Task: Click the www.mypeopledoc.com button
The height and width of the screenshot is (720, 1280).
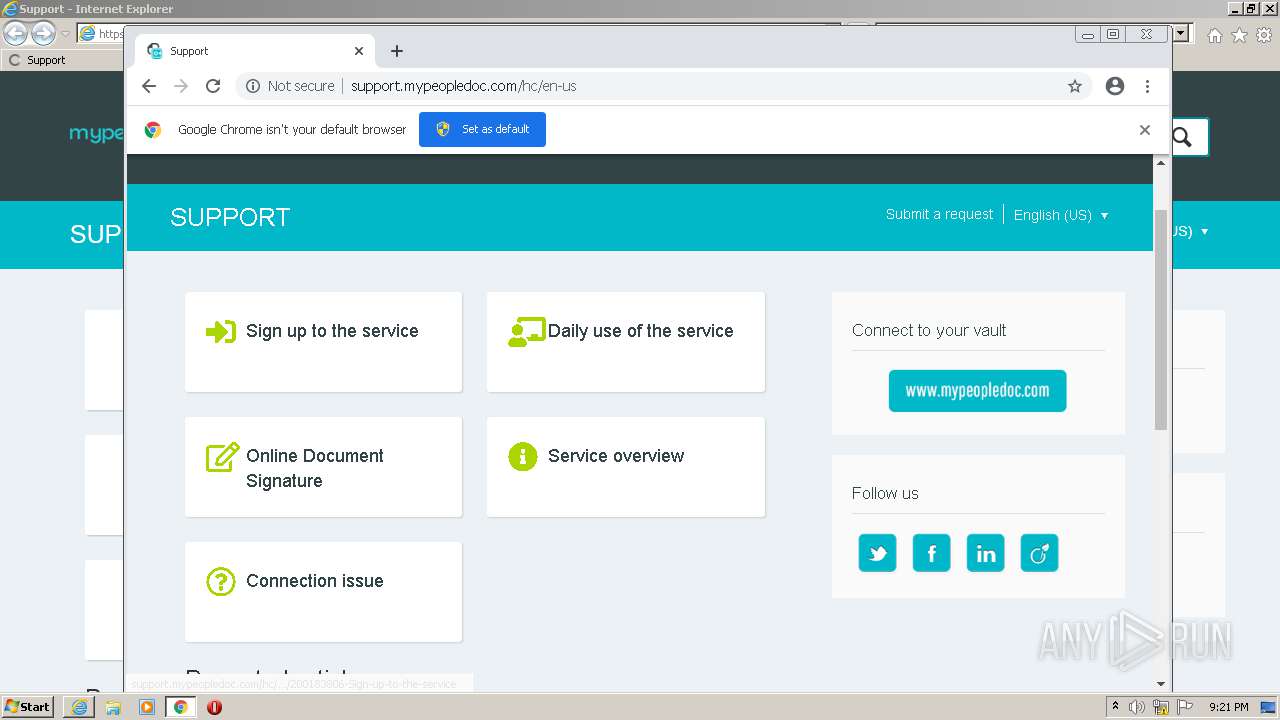Action: tap(977, 391)
